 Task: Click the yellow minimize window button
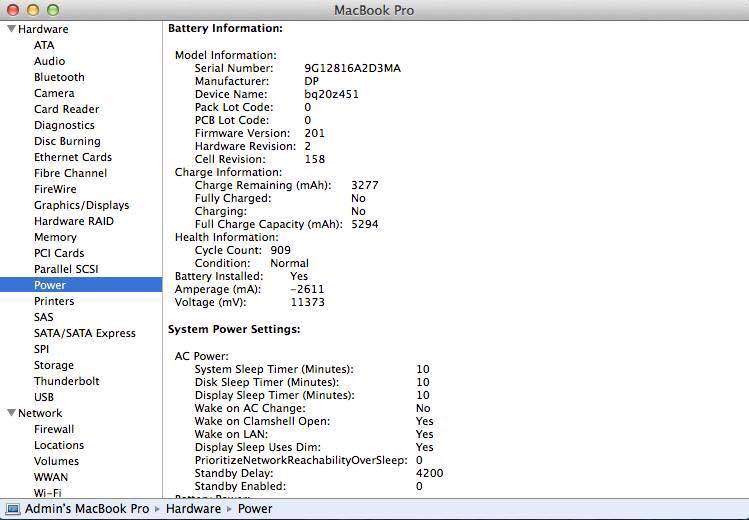[x=32, y=10]
